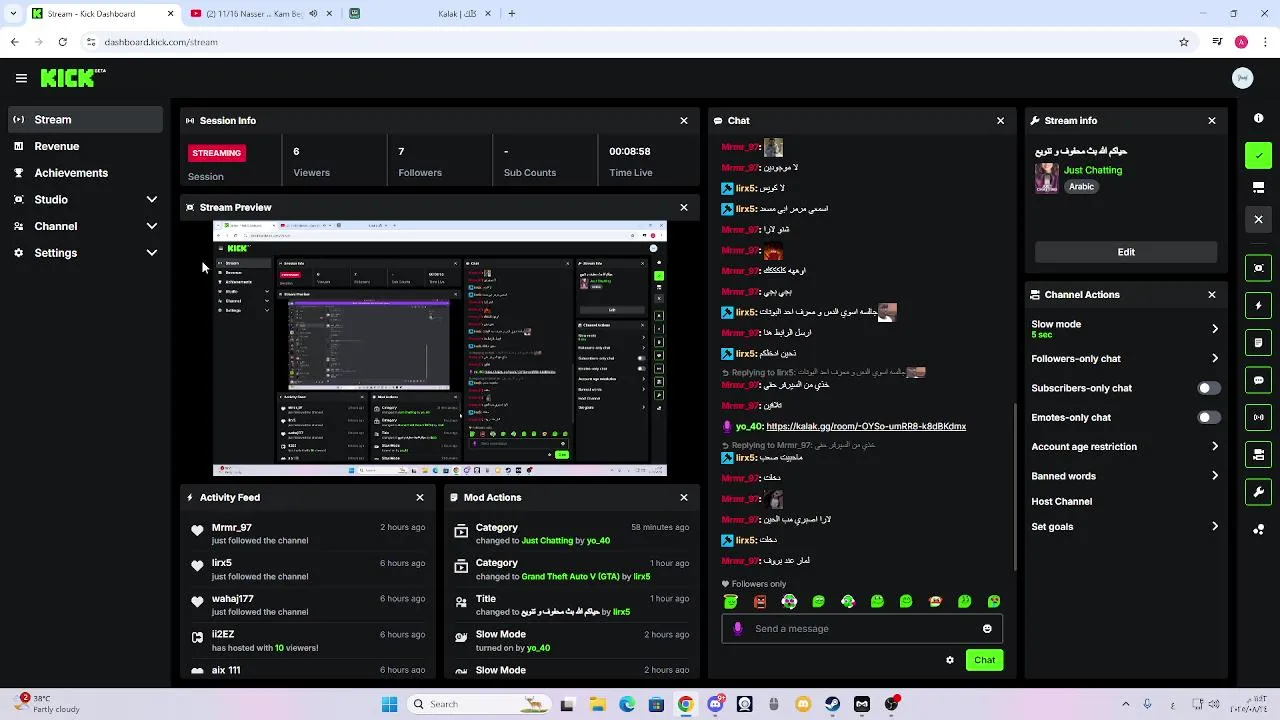The width and height of the screenshot is (1280, 720).
Task: Click the red STREAMING status badge
Action: point(217,153)
